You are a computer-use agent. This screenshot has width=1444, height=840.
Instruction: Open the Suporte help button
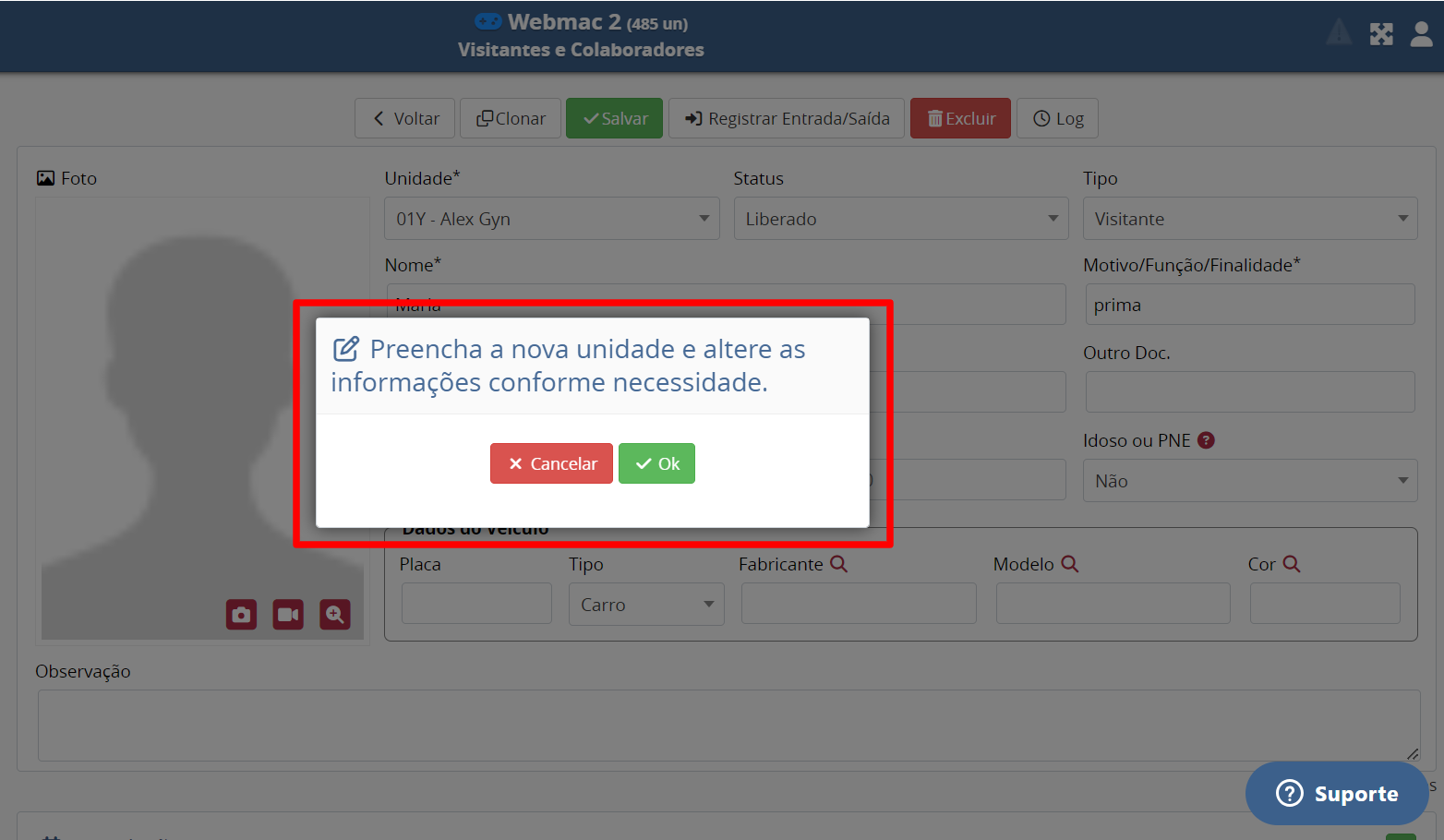(x=1336, y=794)
